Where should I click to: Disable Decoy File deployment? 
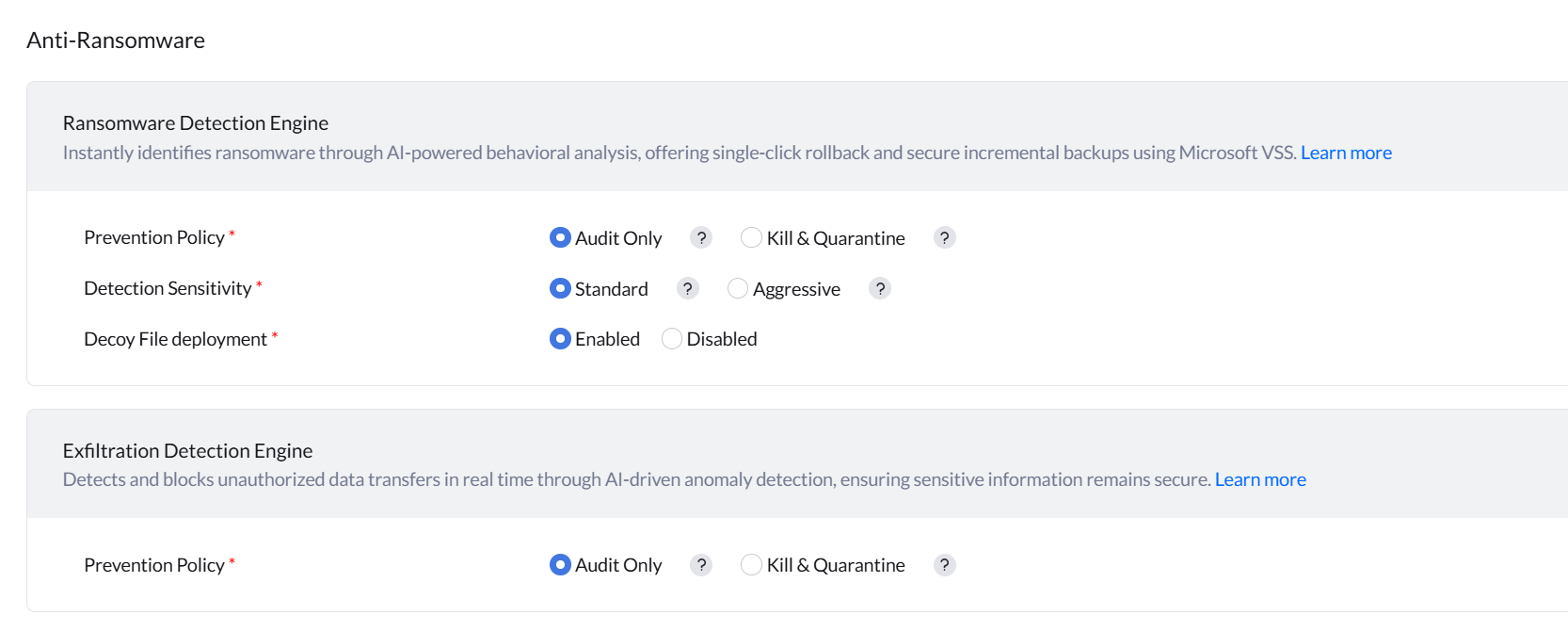(672, 339)
